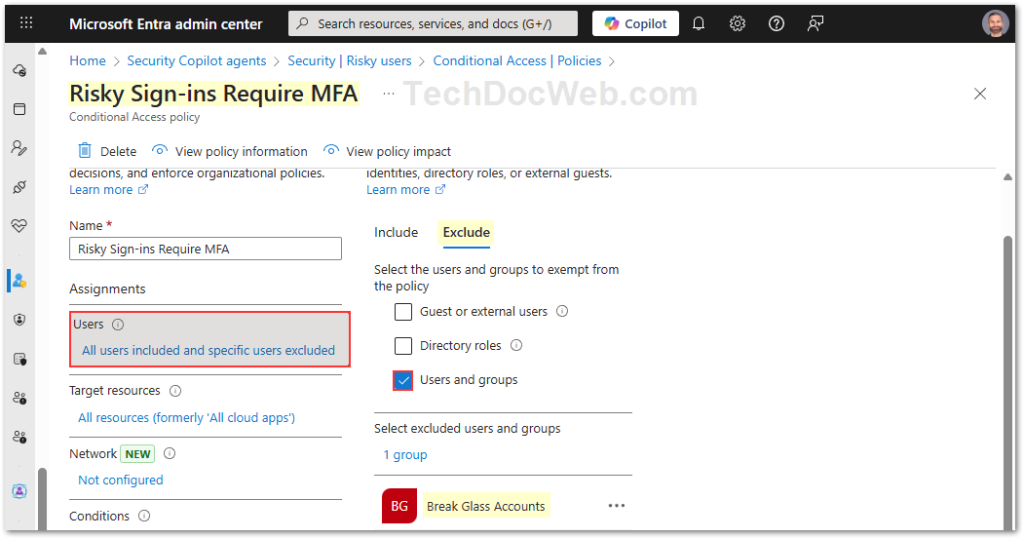Click the policy Name input field
Viewport: 1024px width, 539px height.
tap(205, 249)
